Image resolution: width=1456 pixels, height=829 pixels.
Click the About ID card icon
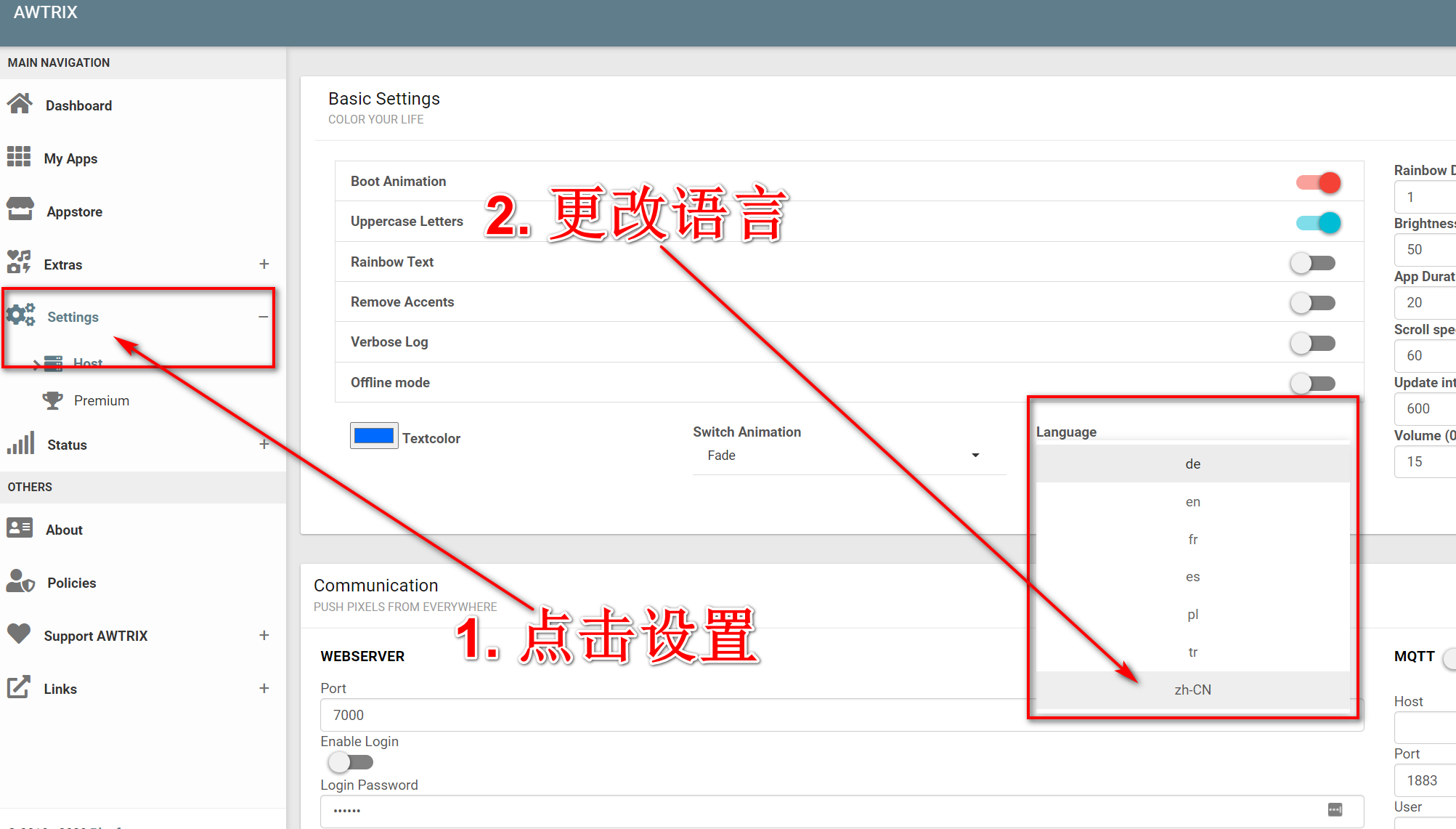tap(20, 528)
